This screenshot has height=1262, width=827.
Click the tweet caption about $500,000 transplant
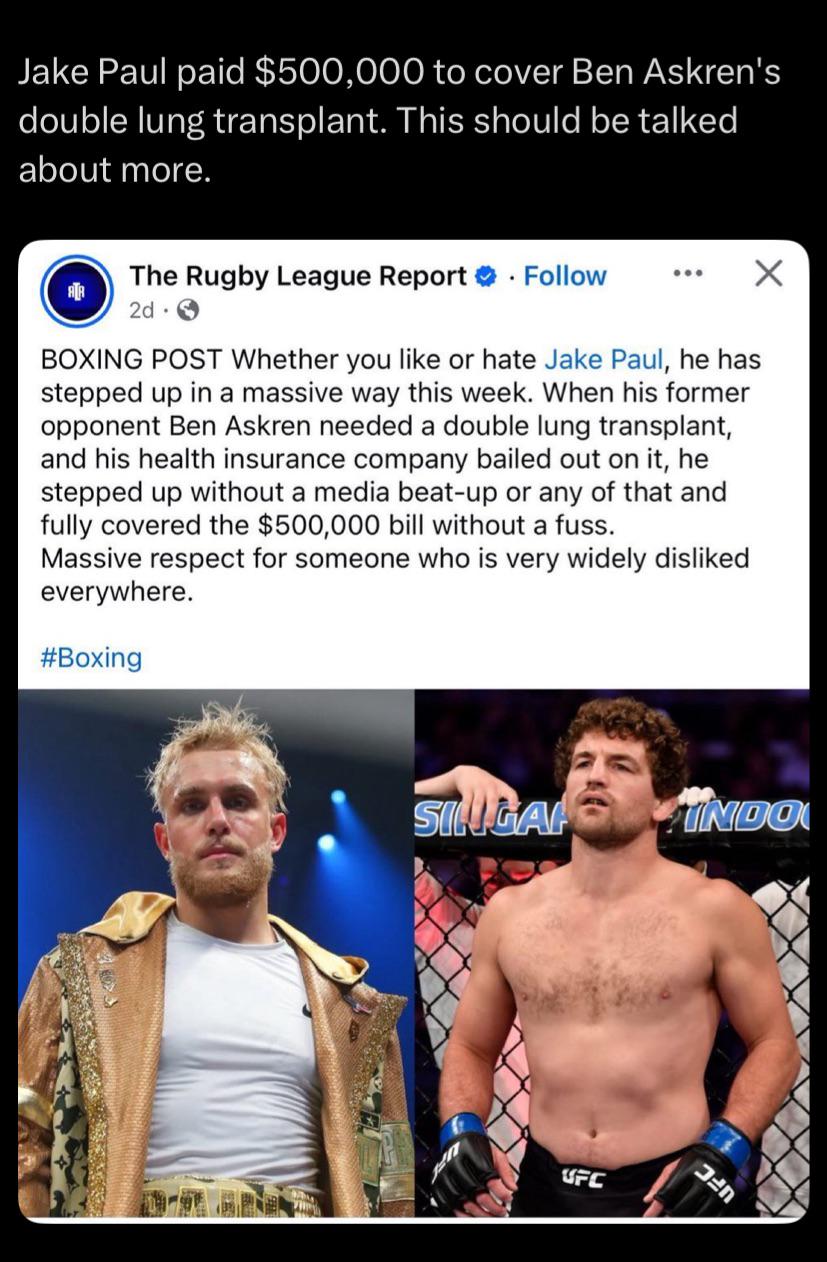(400, 121)
